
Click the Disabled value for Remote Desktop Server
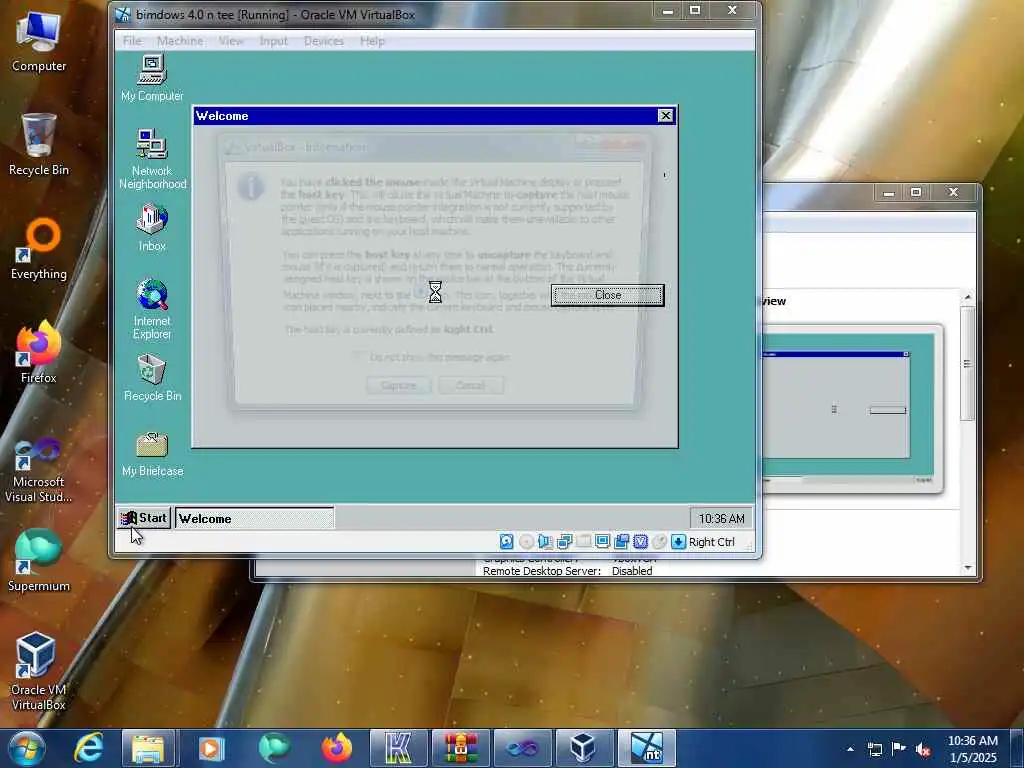(632, 571)
